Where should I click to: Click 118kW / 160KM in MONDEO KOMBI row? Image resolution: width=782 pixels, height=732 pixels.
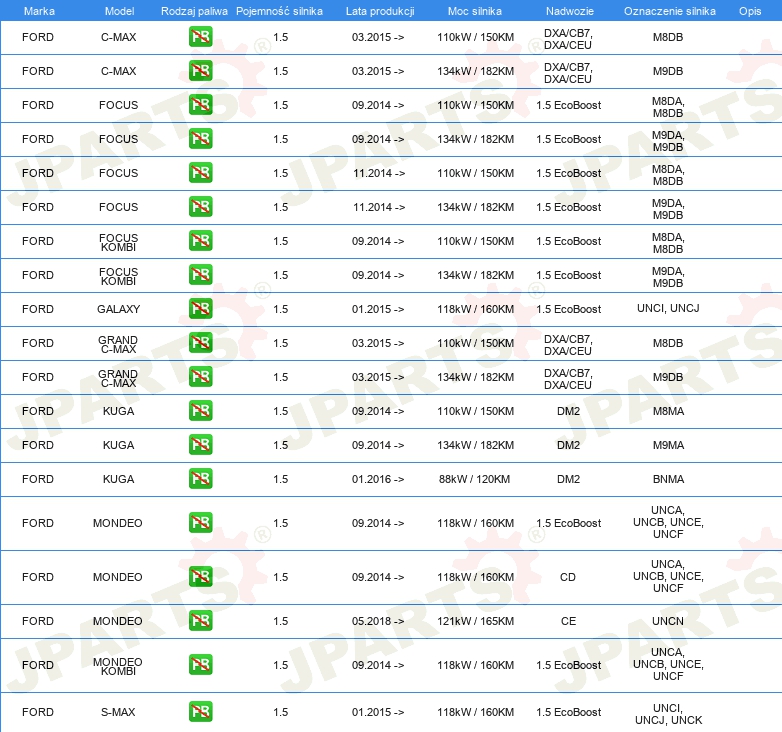475,665
